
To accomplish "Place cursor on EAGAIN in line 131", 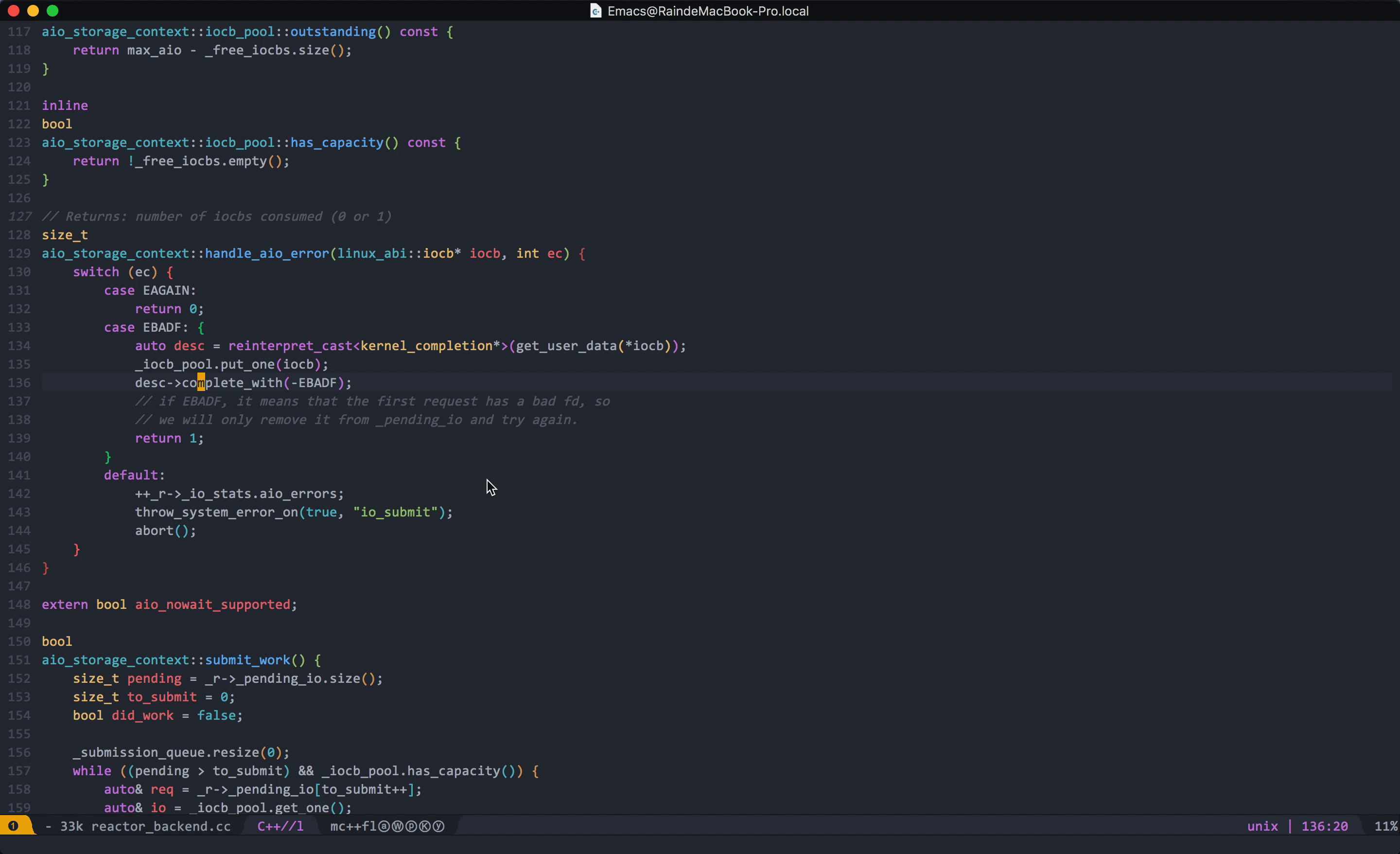I will pyautogui.click(x=168, y=290).
